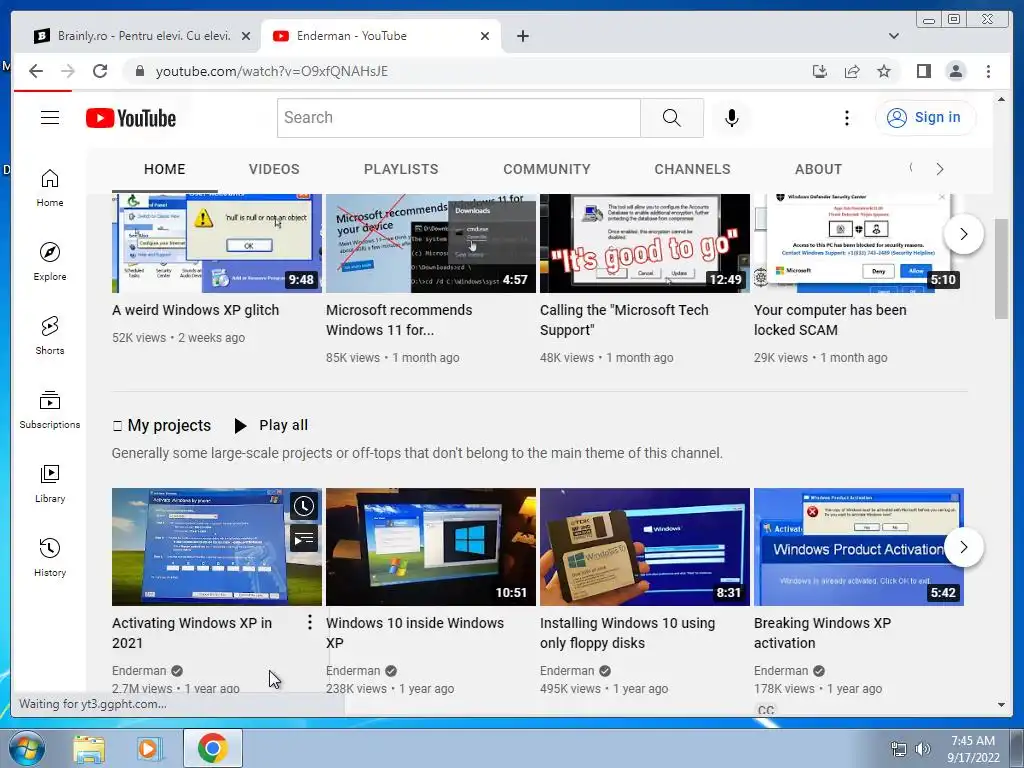Open Explore in the left sidebar

[x=50, y=261]
